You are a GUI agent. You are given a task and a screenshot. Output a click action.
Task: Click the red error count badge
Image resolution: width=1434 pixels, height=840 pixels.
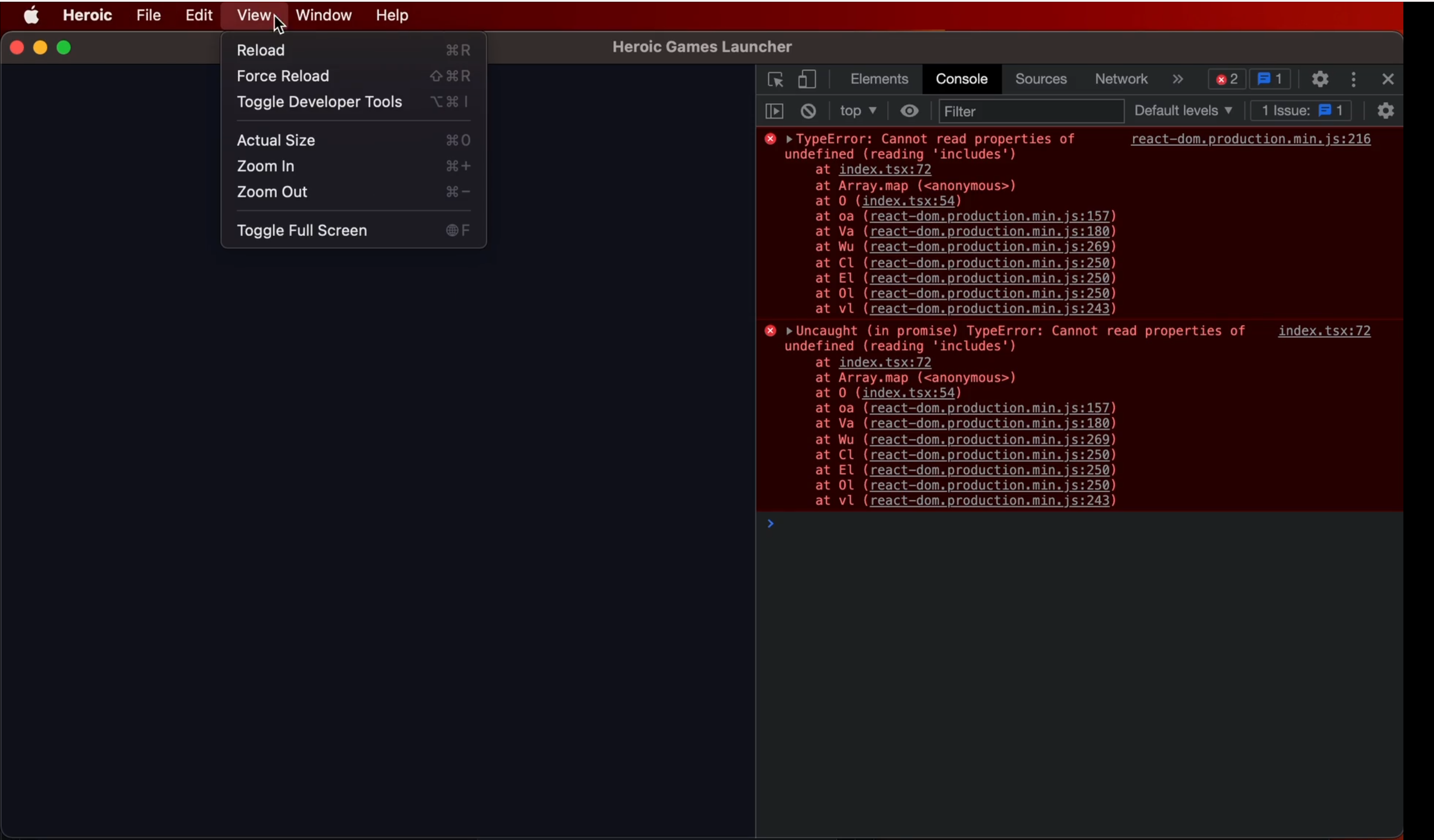coord(1226,79)
